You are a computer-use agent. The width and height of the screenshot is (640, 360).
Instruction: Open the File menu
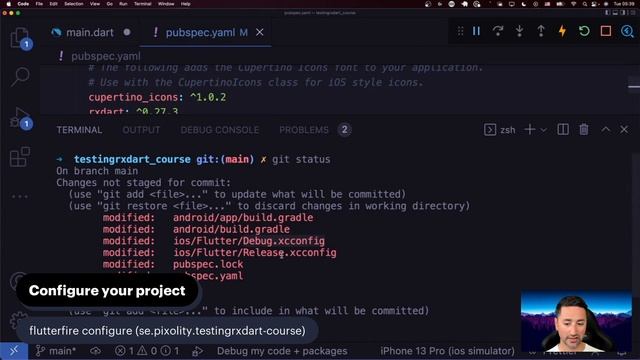[39, 4]
